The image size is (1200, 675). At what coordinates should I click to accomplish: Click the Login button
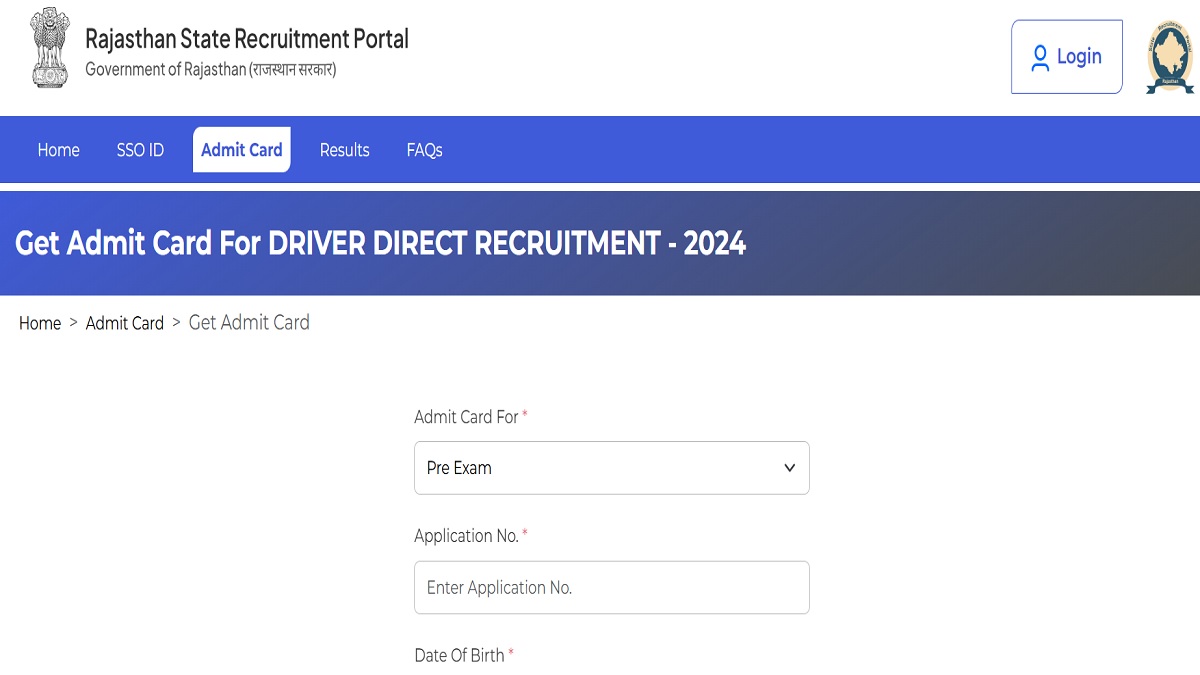pyautogui.click(x=1066, y=57)
